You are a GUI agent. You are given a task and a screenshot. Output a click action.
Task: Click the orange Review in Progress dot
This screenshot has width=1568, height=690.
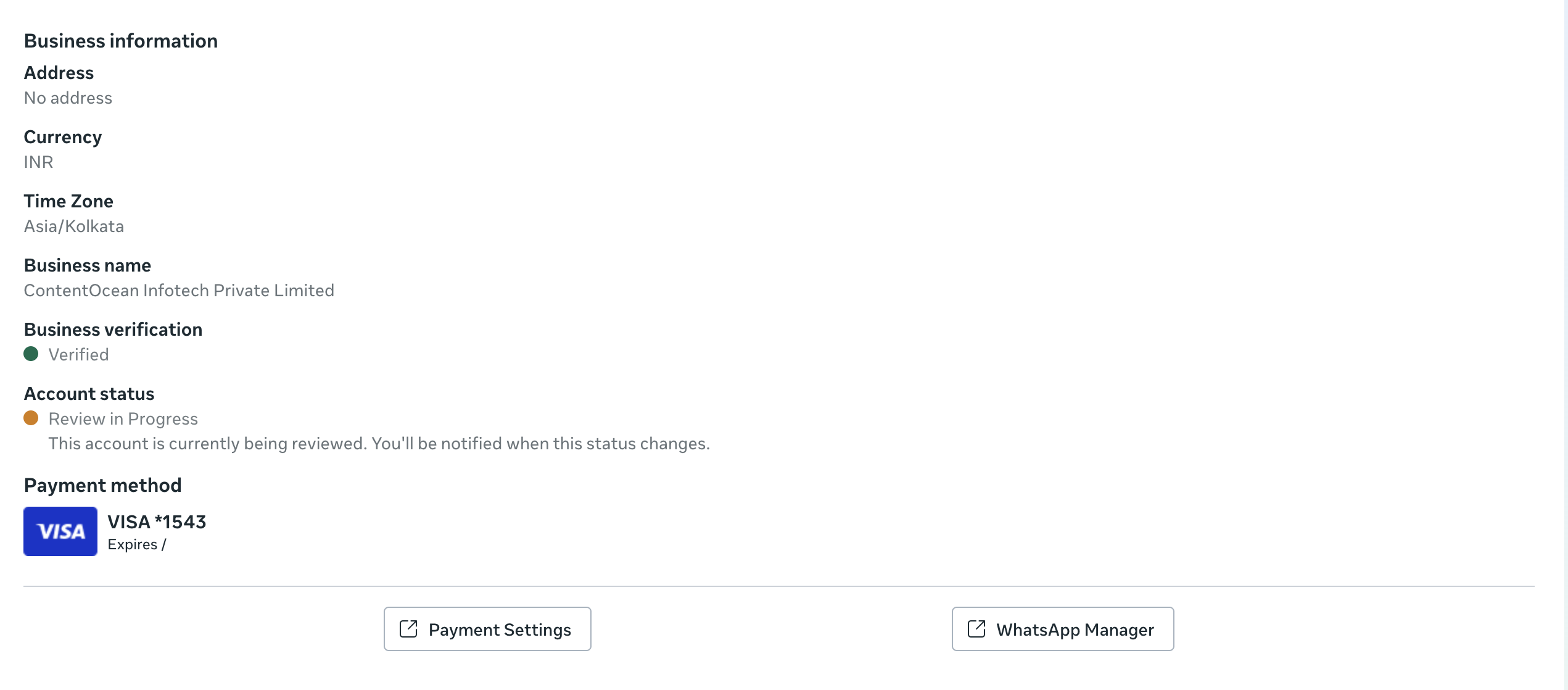(x=31, y=418)
